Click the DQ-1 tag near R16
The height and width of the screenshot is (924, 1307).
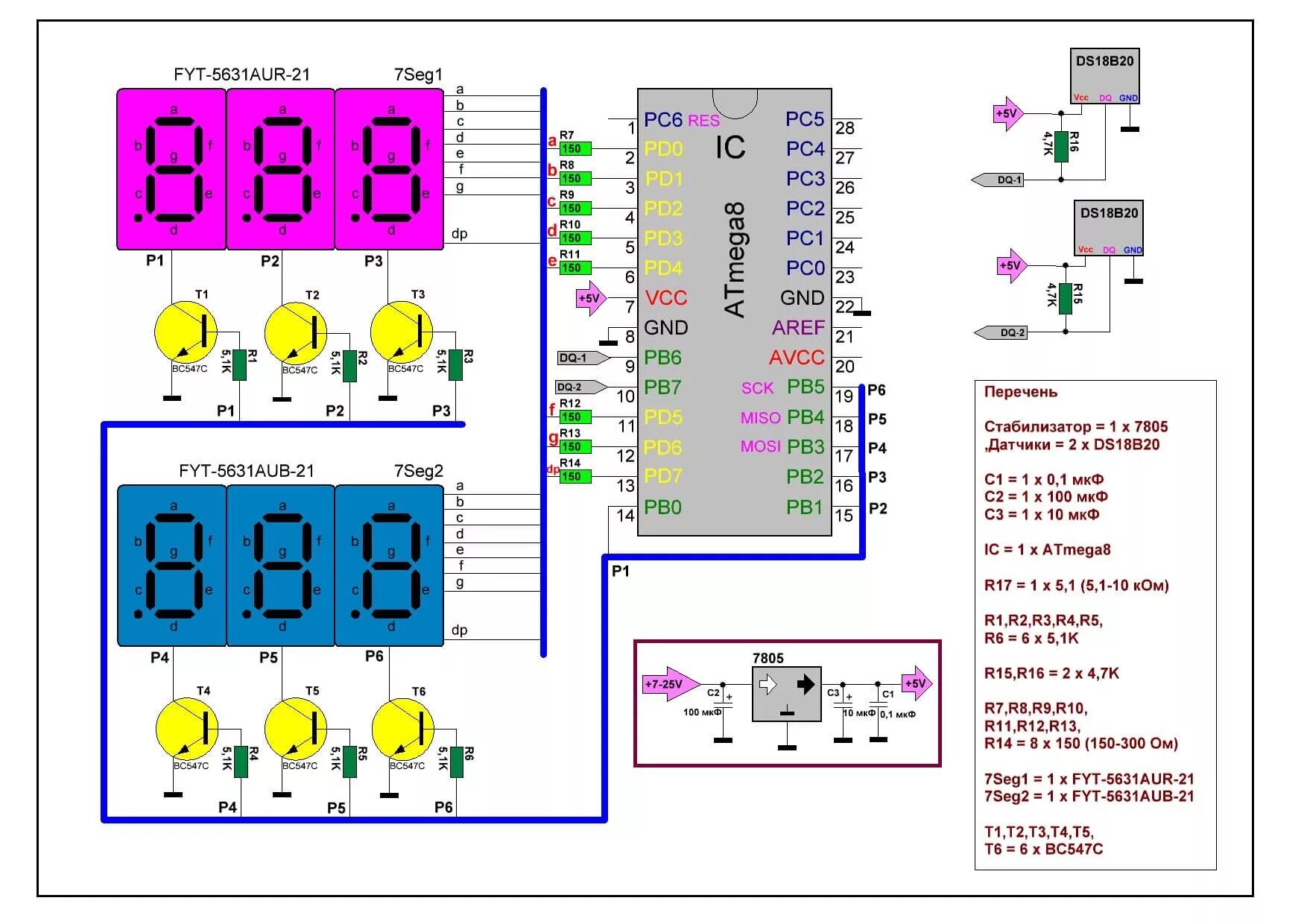tap(999, 180)
